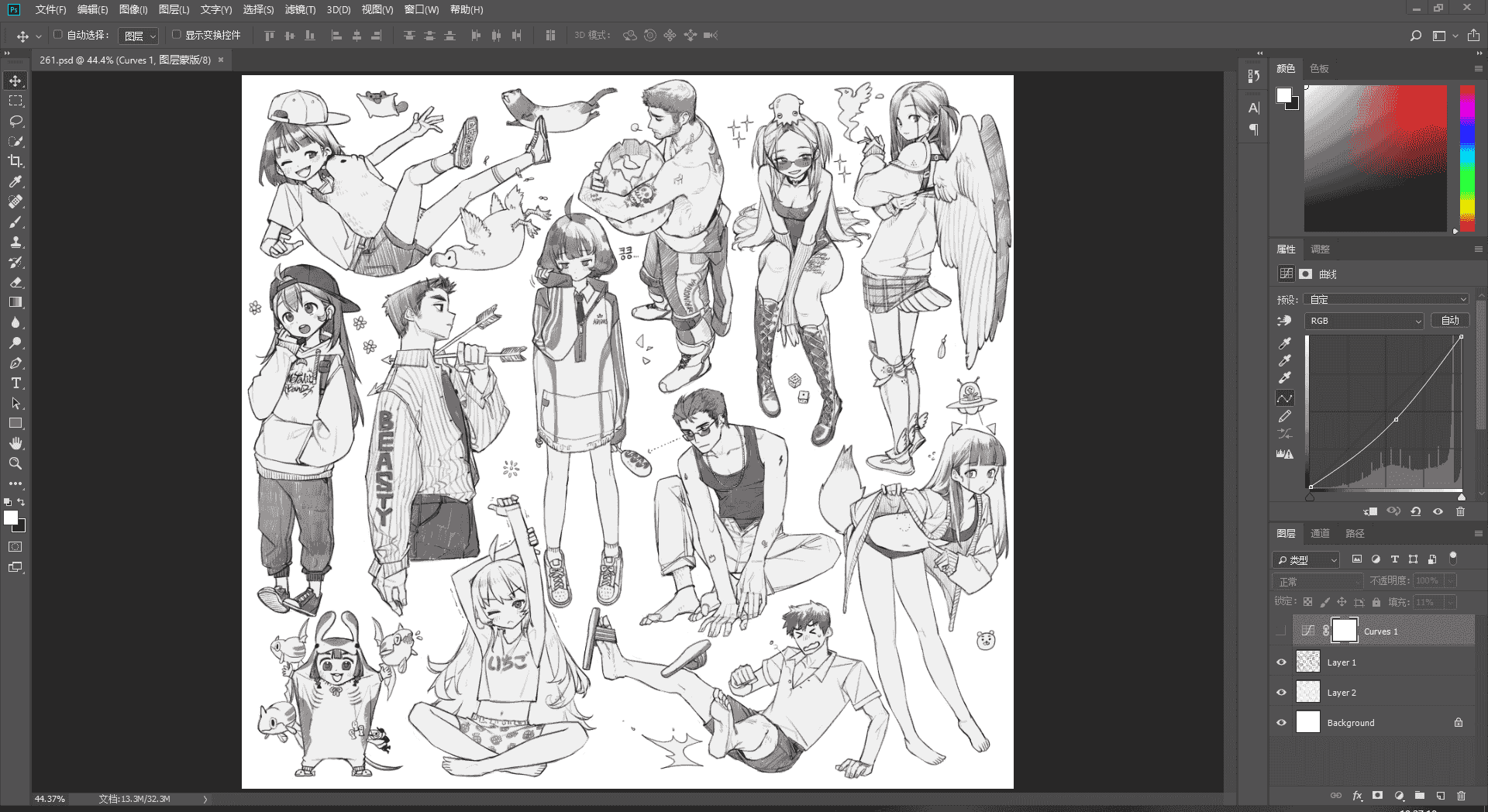Click the layer style fx icon

[x=1357, y=796]
